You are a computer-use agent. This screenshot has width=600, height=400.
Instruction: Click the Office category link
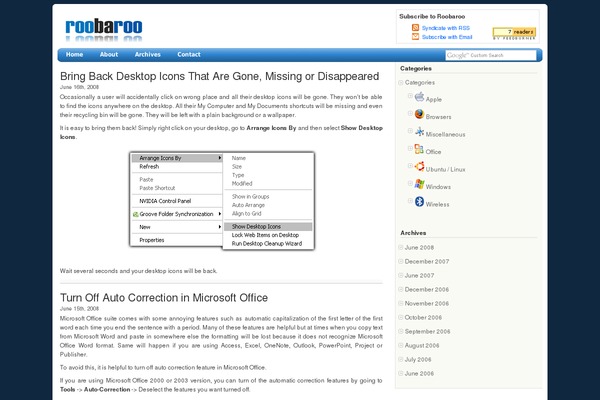[x=433, y=152]
